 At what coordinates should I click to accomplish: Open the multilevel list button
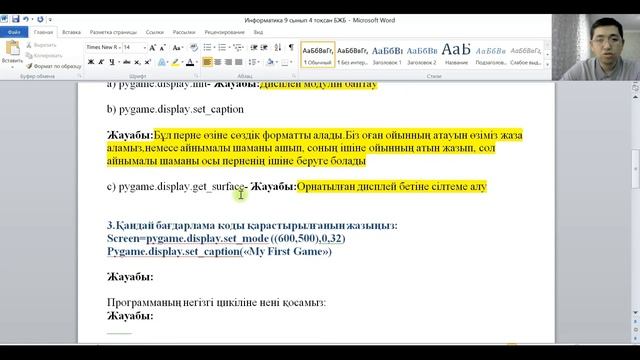[238, 48]
